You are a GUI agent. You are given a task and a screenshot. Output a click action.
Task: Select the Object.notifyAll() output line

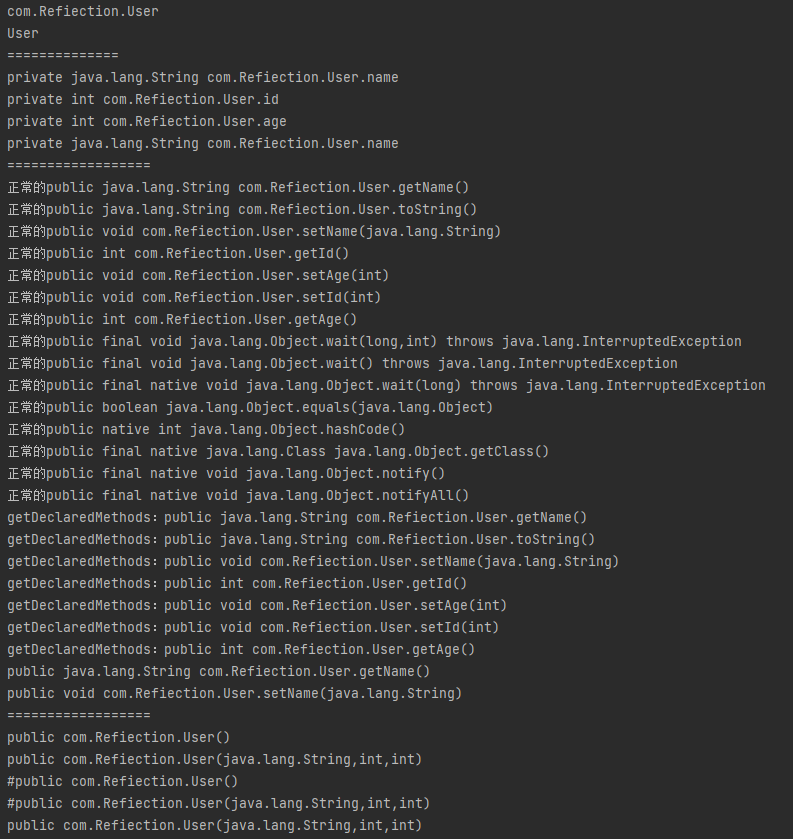238,495
